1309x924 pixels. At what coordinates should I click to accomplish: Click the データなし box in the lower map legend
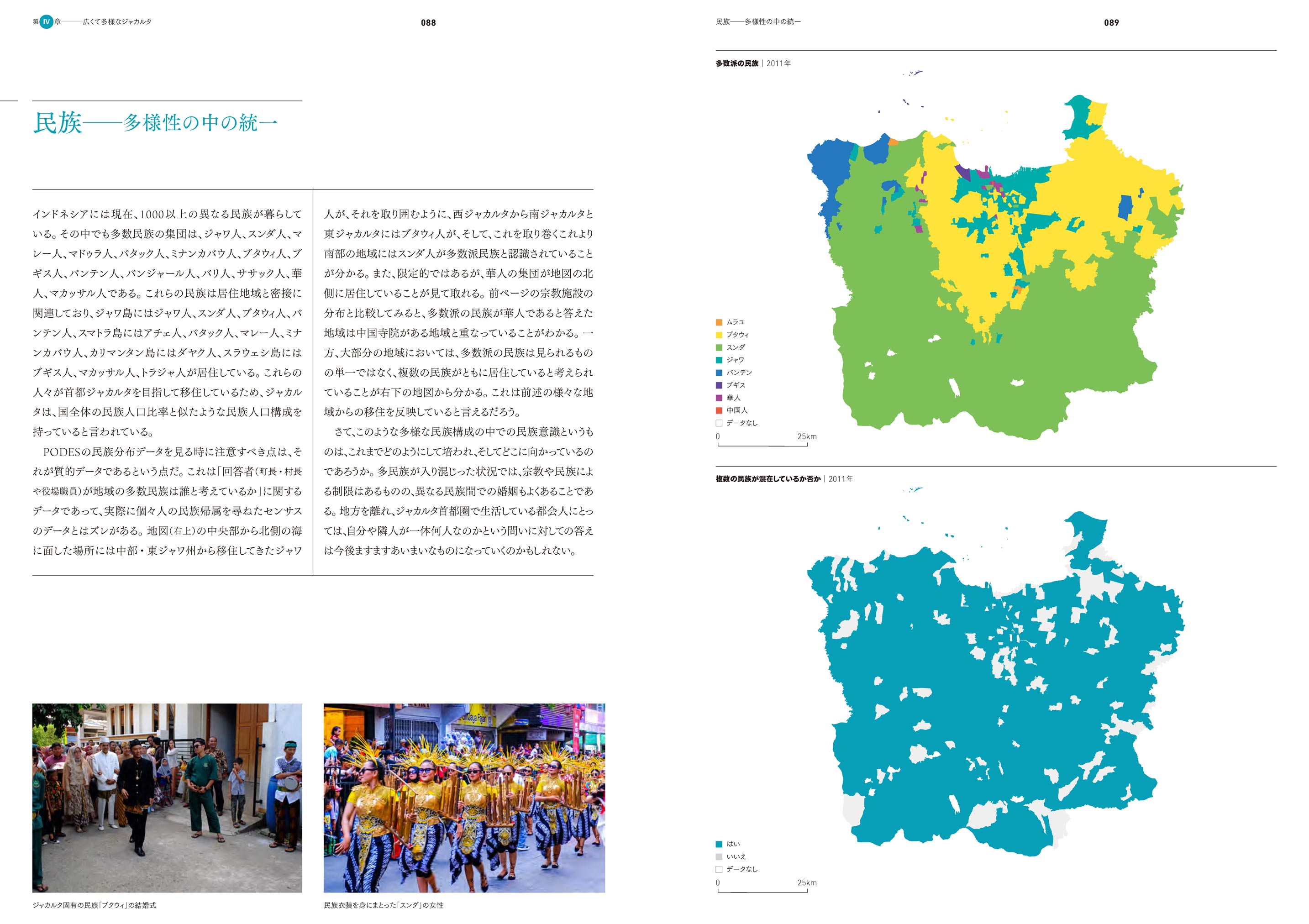[x=719, y=869]
